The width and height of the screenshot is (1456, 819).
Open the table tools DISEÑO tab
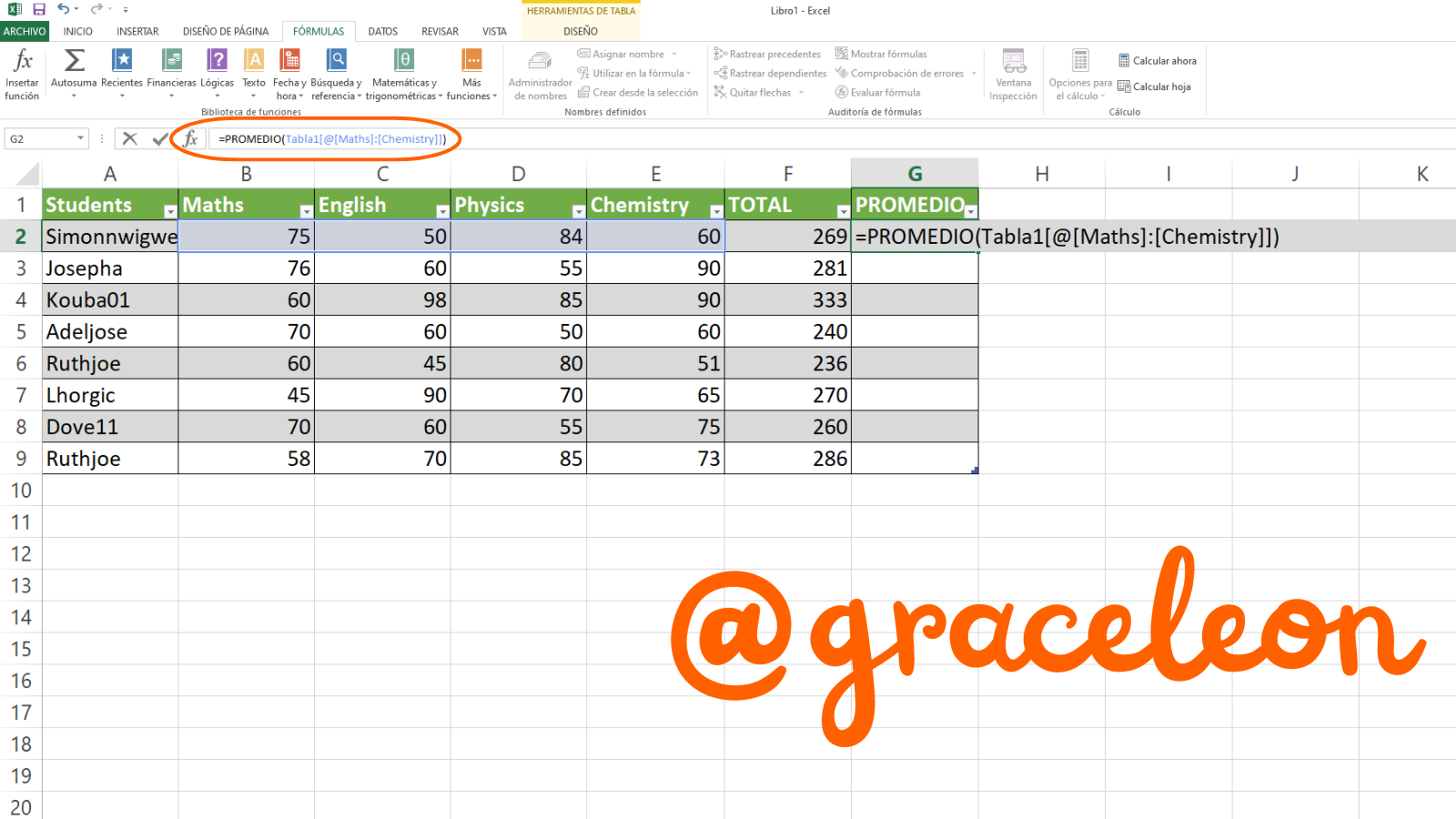[581, 31]
